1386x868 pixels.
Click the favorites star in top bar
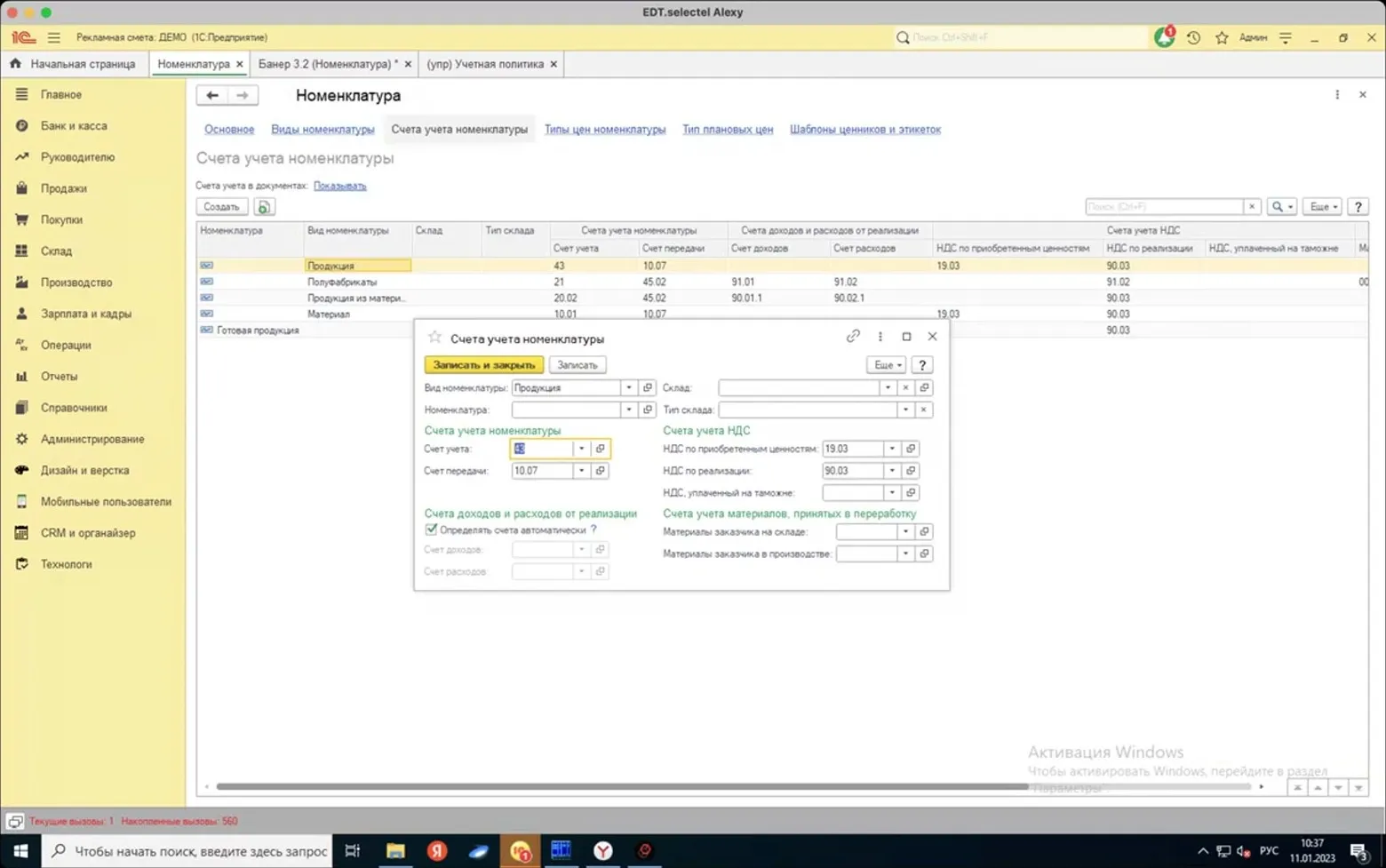[x=1222, y=37]
